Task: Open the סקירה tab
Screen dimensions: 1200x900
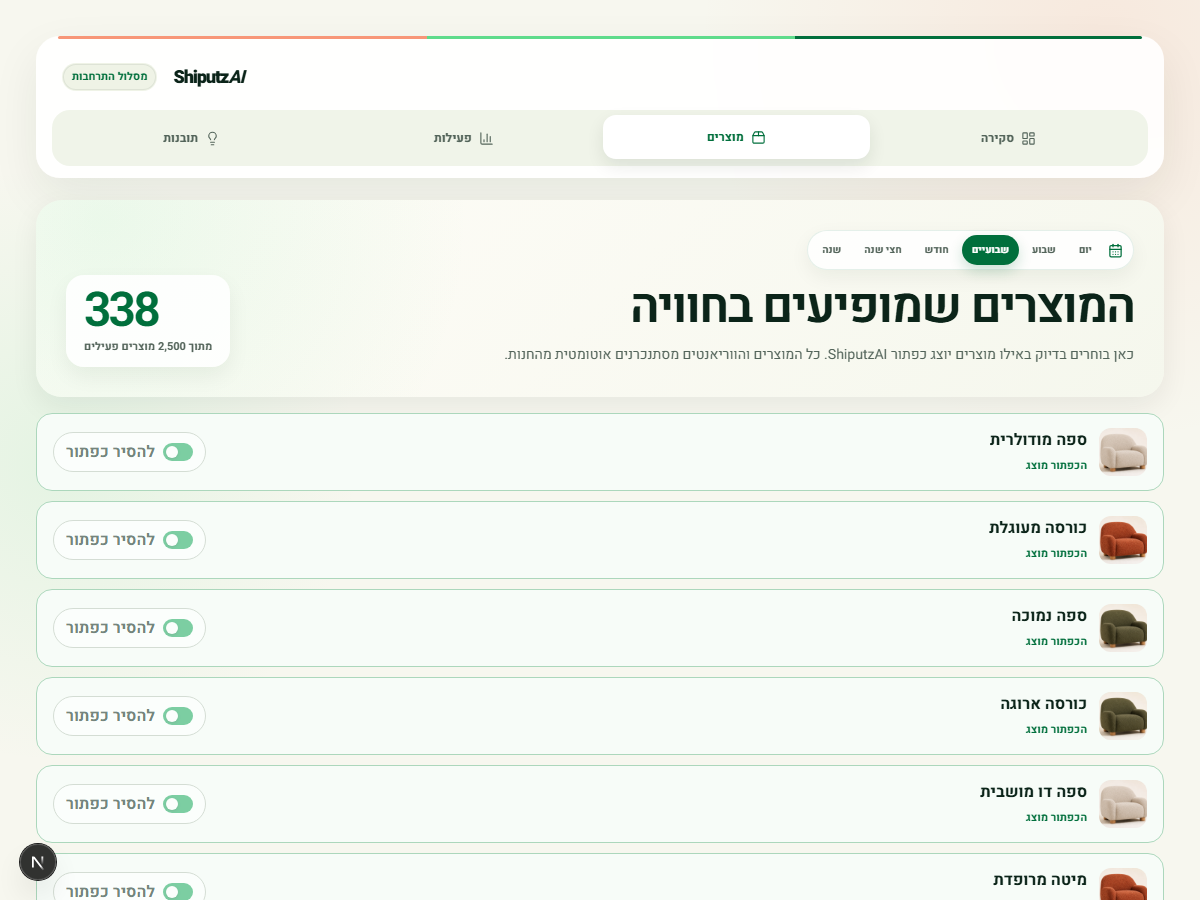Action: pos(1008,138)
